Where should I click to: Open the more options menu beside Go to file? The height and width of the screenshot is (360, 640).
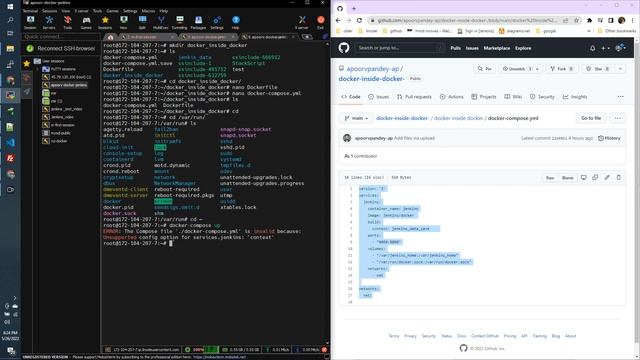pyautogui.click(x=618, y=118)
